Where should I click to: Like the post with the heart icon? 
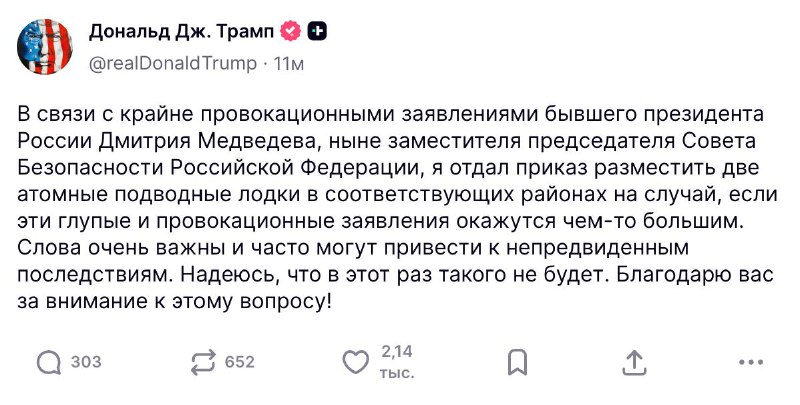point(355,363)
